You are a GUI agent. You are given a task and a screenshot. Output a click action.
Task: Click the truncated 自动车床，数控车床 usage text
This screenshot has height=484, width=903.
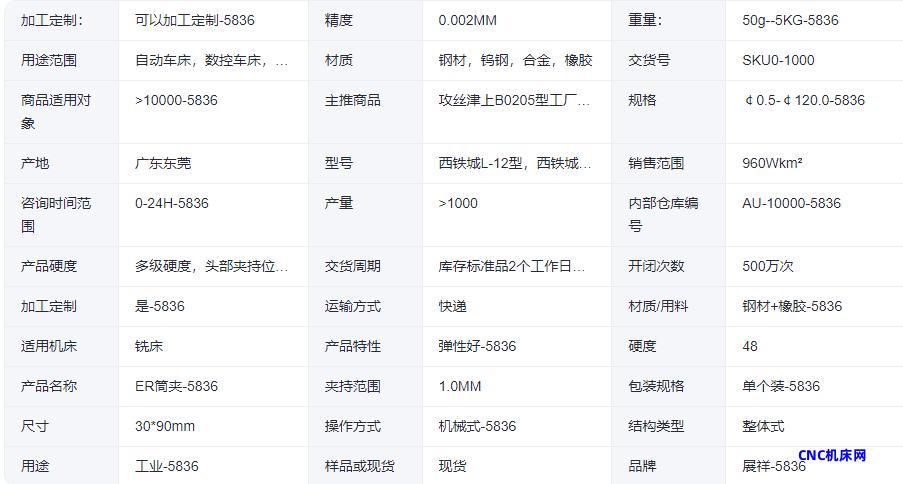212,60
